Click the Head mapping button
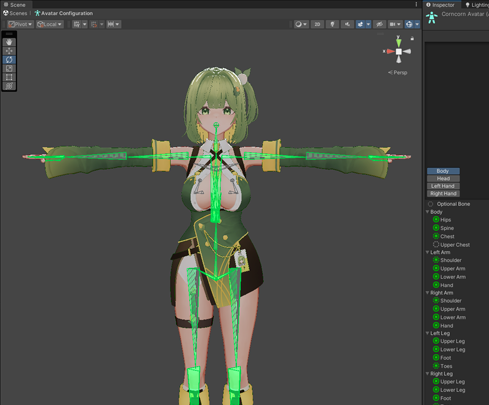Screen dimensions: 489x405 tap(443, 179)
